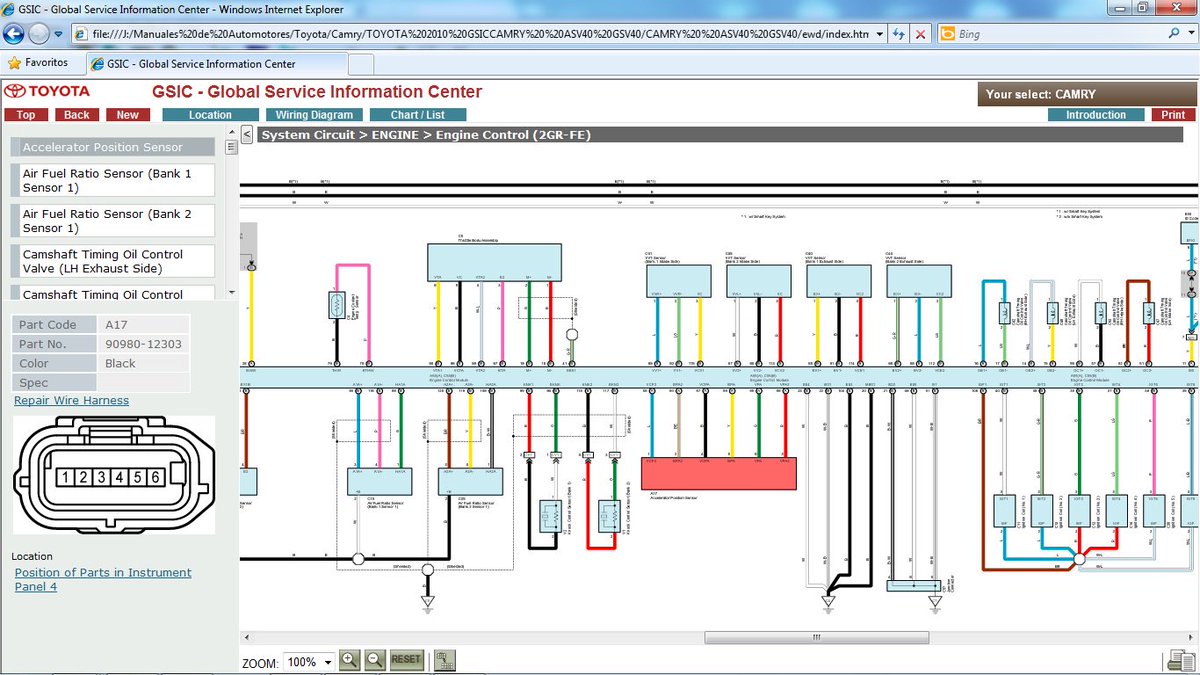Click the A17 part code value

tap(116, 325)
